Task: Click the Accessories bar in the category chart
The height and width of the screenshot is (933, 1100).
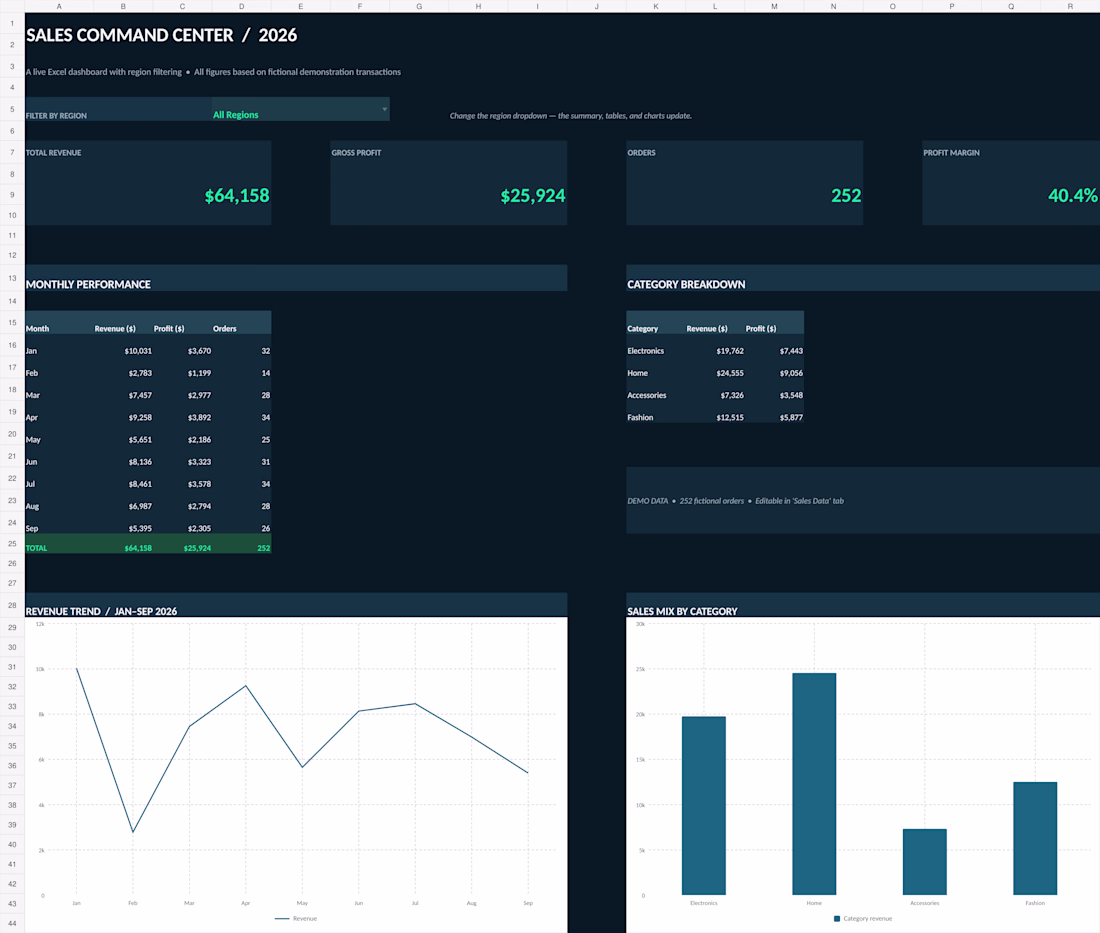Action: [925, 862]
